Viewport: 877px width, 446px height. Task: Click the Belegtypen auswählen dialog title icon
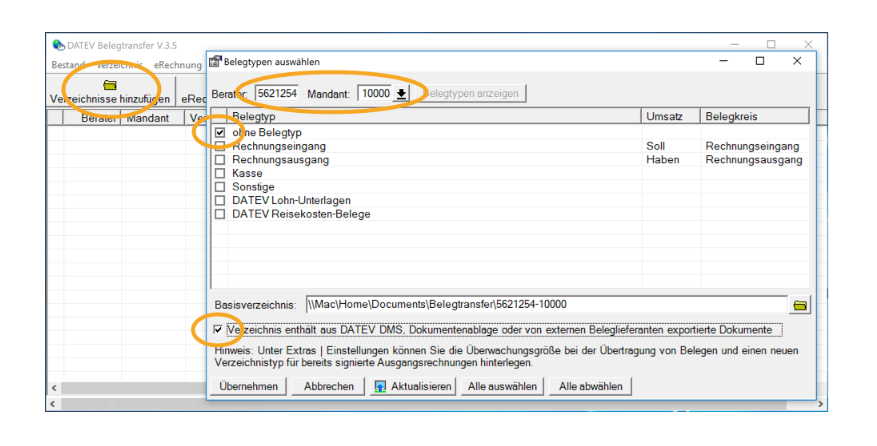click(215, 61)
